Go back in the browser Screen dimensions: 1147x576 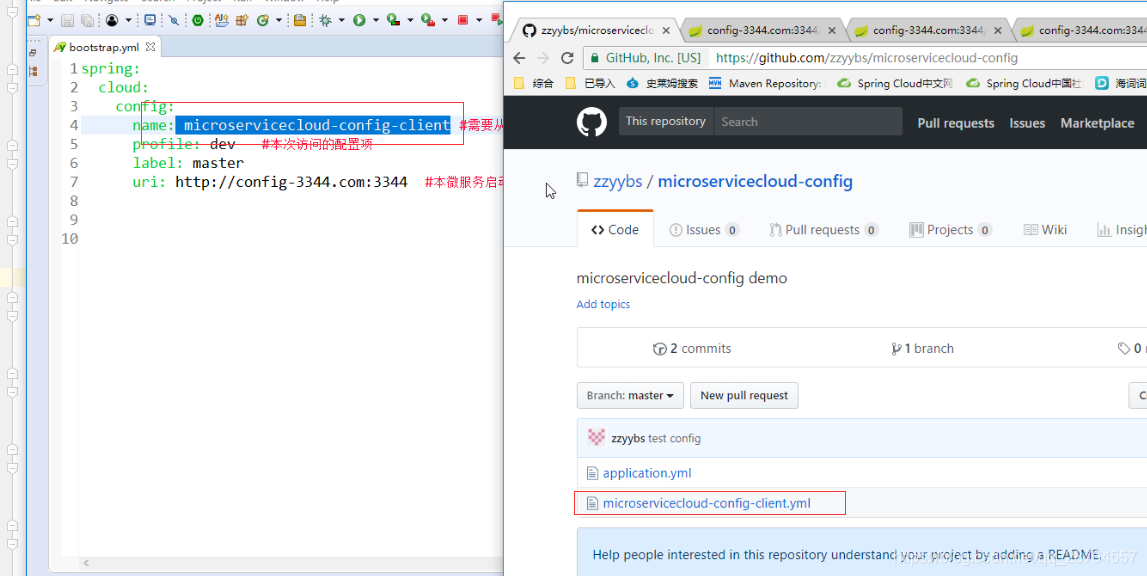(519, 58)
